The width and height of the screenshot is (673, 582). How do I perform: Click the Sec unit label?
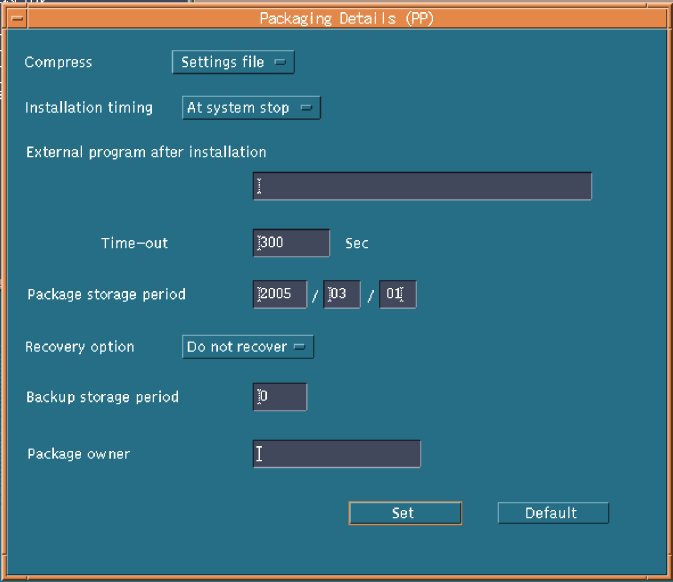tap(357, 243)
